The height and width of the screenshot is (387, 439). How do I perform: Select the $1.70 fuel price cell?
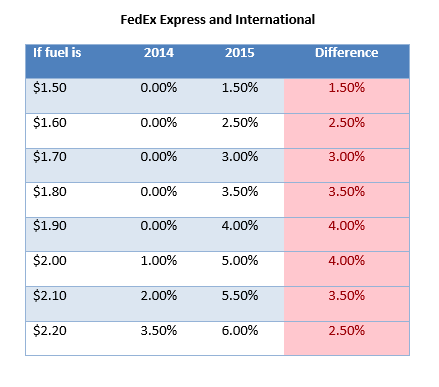tap(50, 157)
